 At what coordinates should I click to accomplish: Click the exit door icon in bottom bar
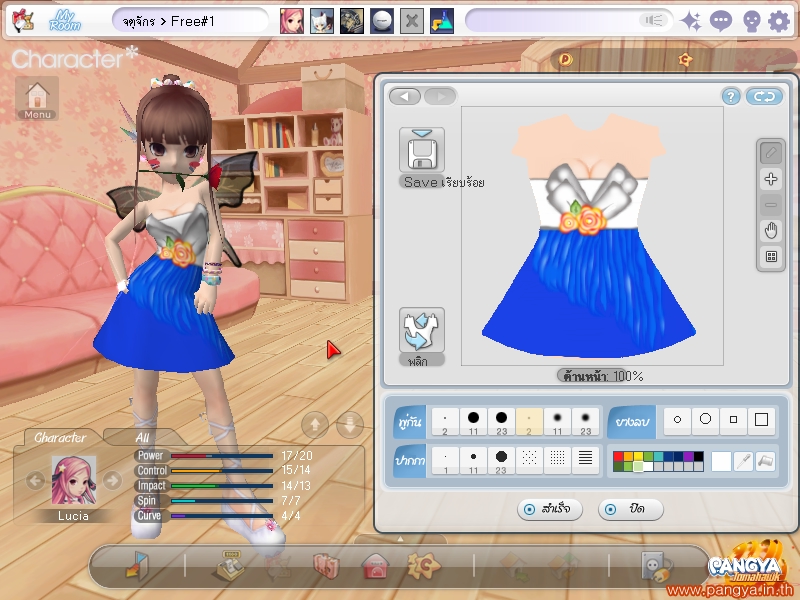tap(137, 565)
